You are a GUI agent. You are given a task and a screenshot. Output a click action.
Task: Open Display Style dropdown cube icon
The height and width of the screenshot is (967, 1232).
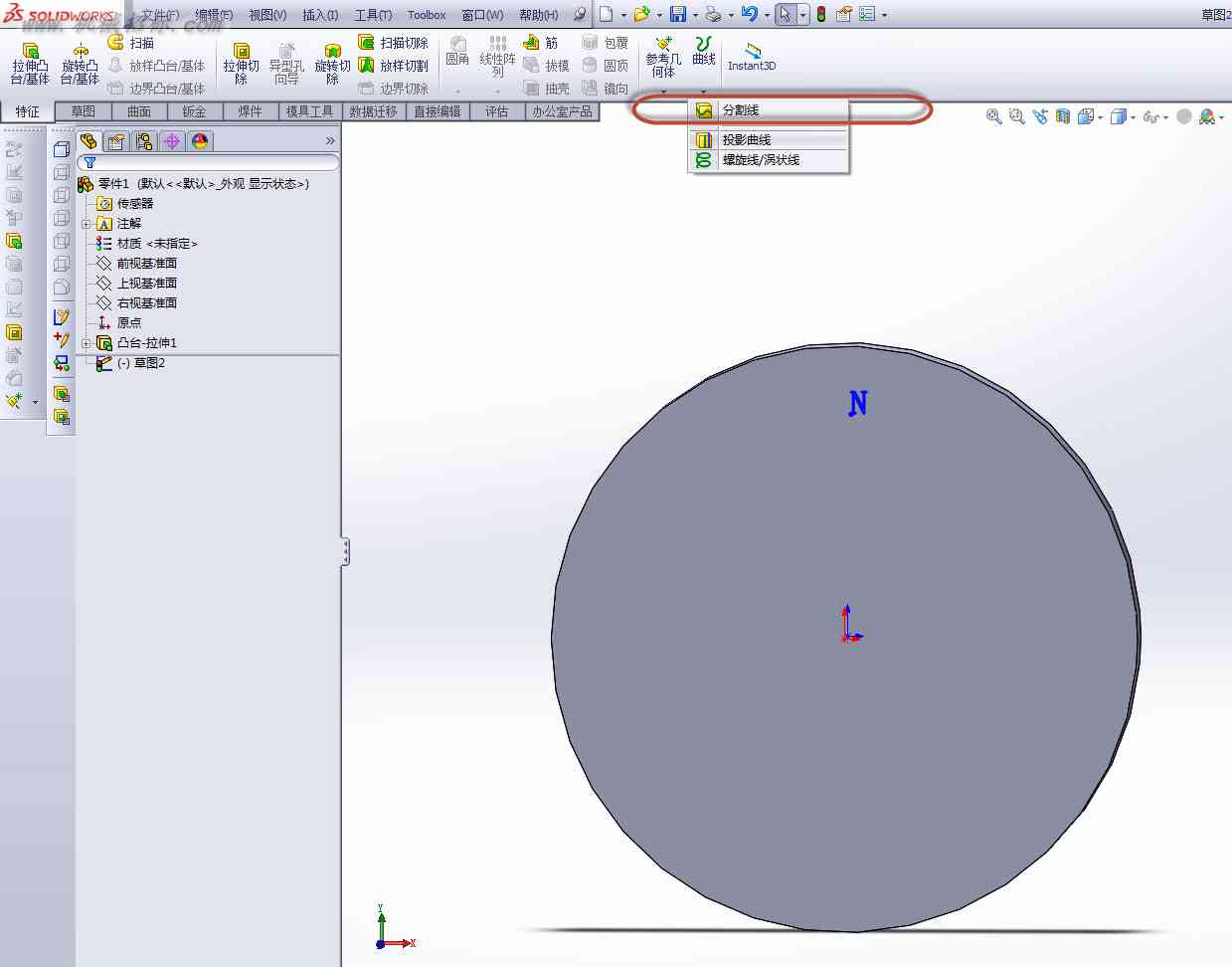pos(1122,116)
